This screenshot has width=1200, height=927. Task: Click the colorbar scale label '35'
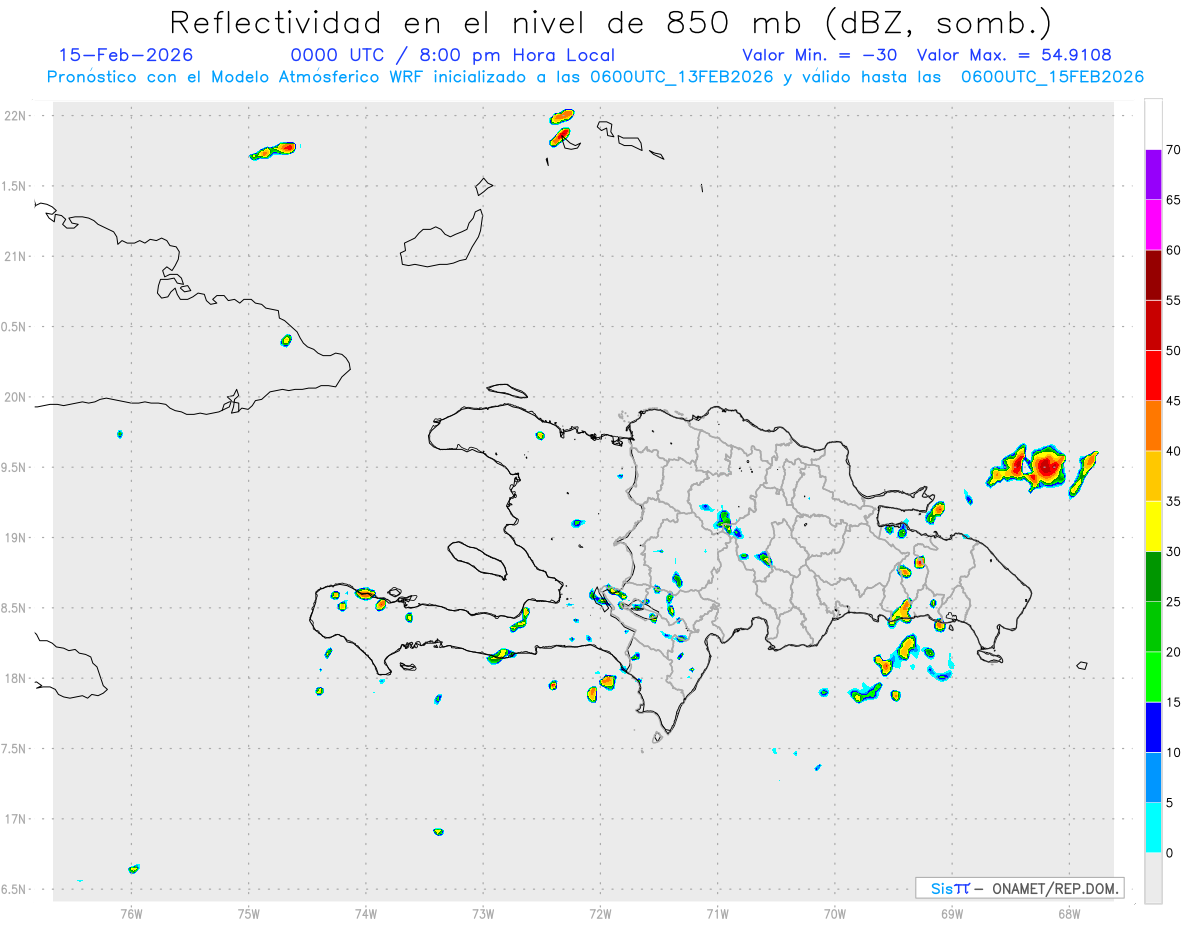pos(1174,501)
